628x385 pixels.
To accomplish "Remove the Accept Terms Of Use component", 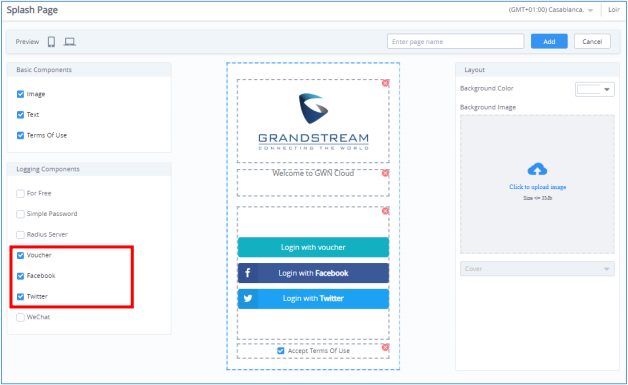I will coord(385,347).
